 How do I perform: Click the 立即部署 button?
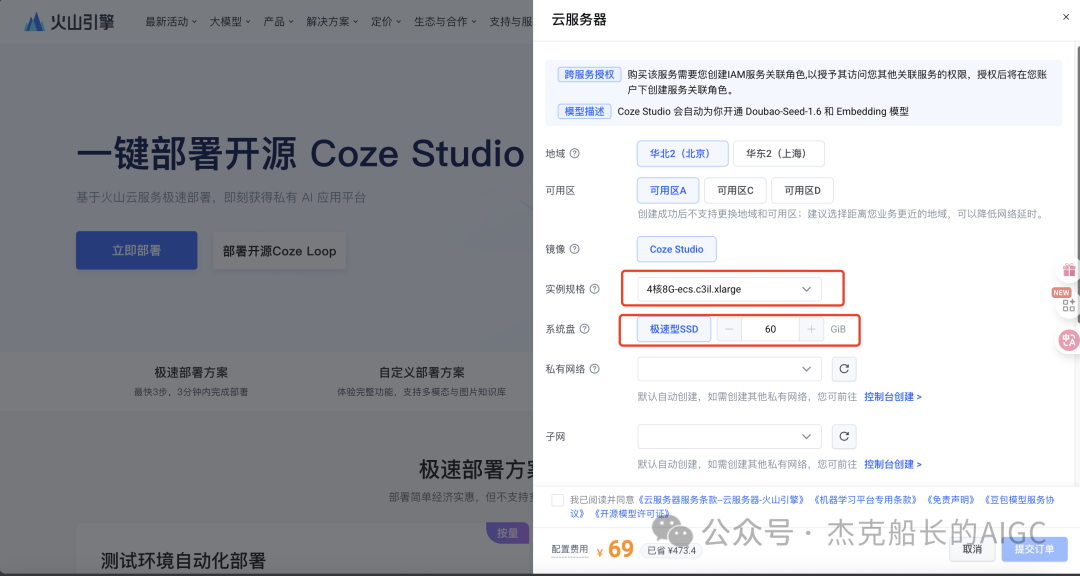(136, 250)
